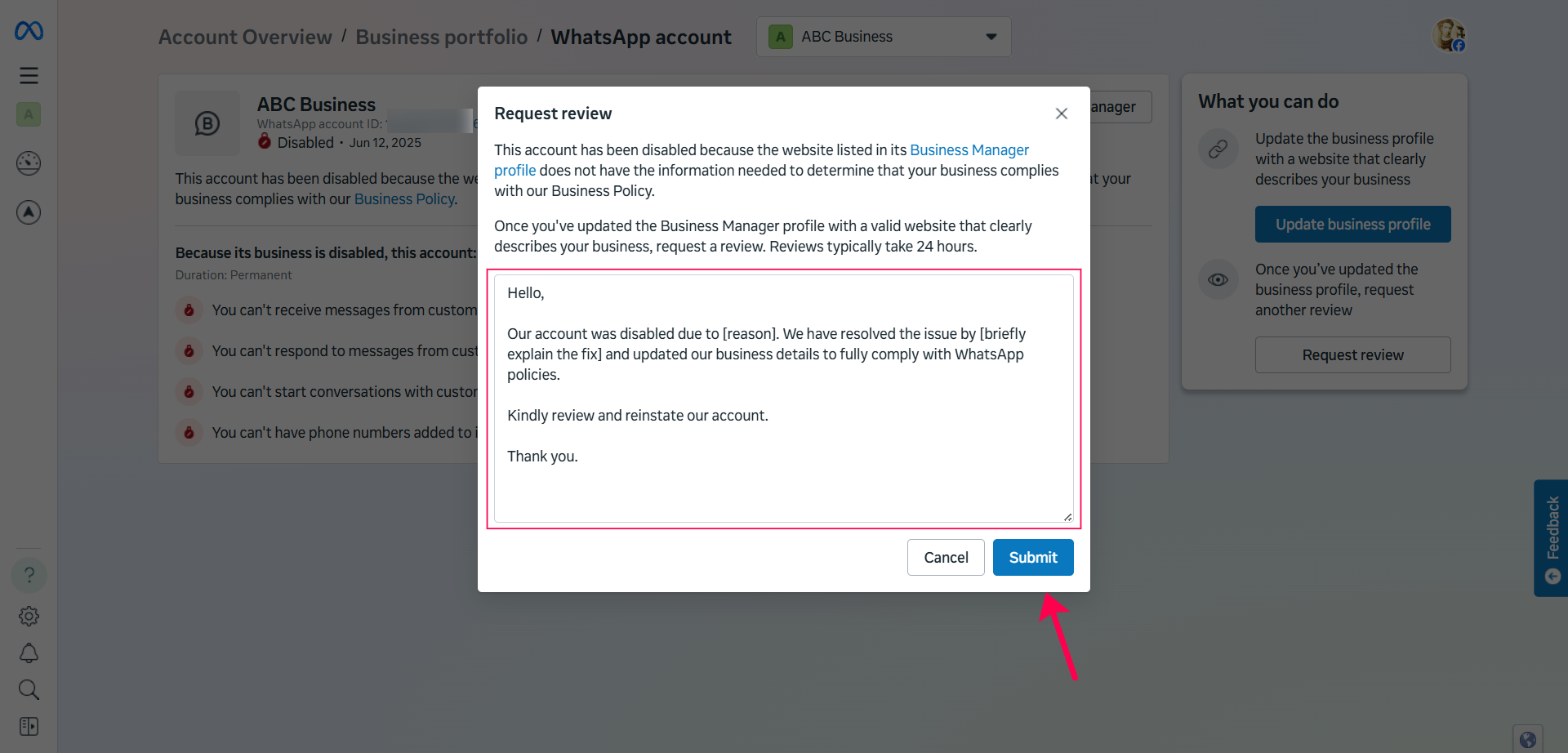This screenshot has width=1568, height=753.
Task: Click the Meta logo in the sidebar
Action: pyautogui.click(x=29, y=30)
